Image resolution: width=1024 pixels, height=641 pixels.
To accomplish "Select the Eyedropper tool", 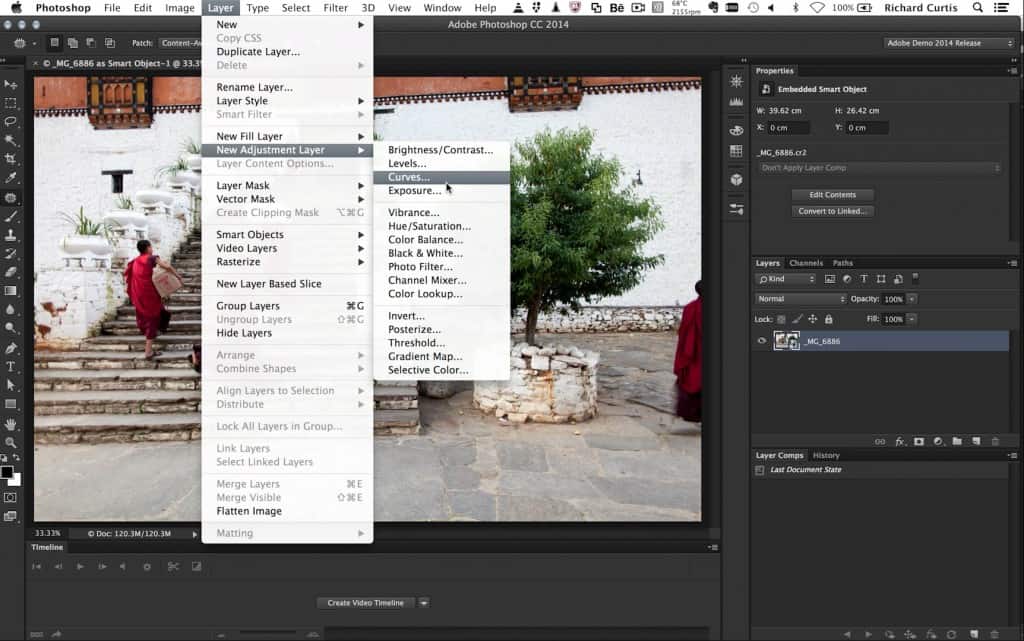I will pos(10,178).
